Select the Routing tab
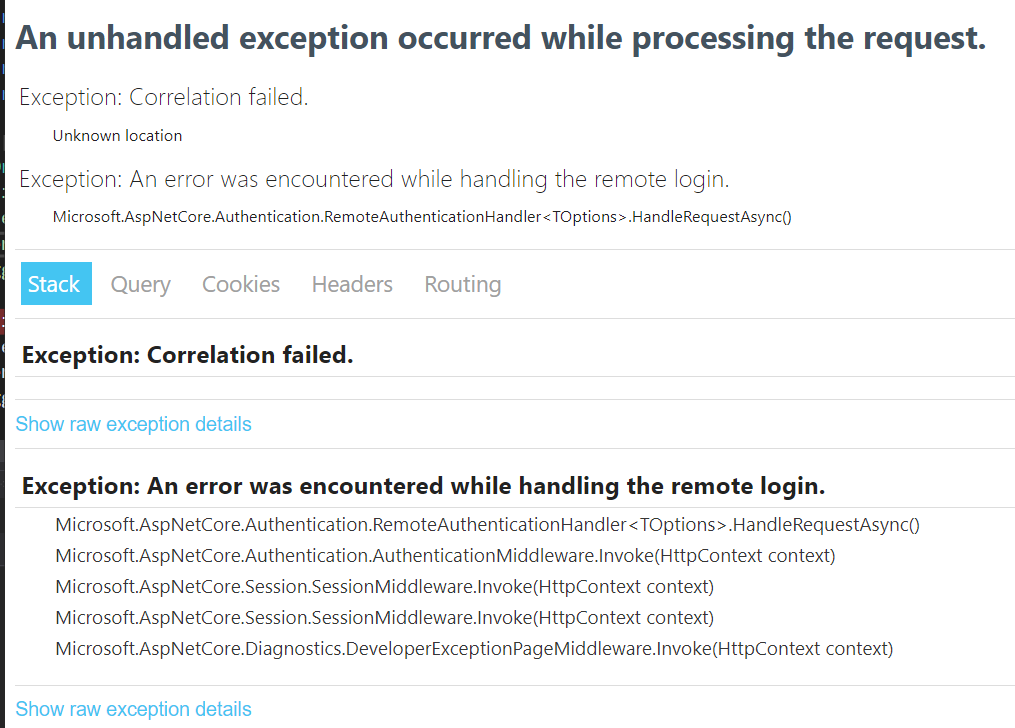 462,284
